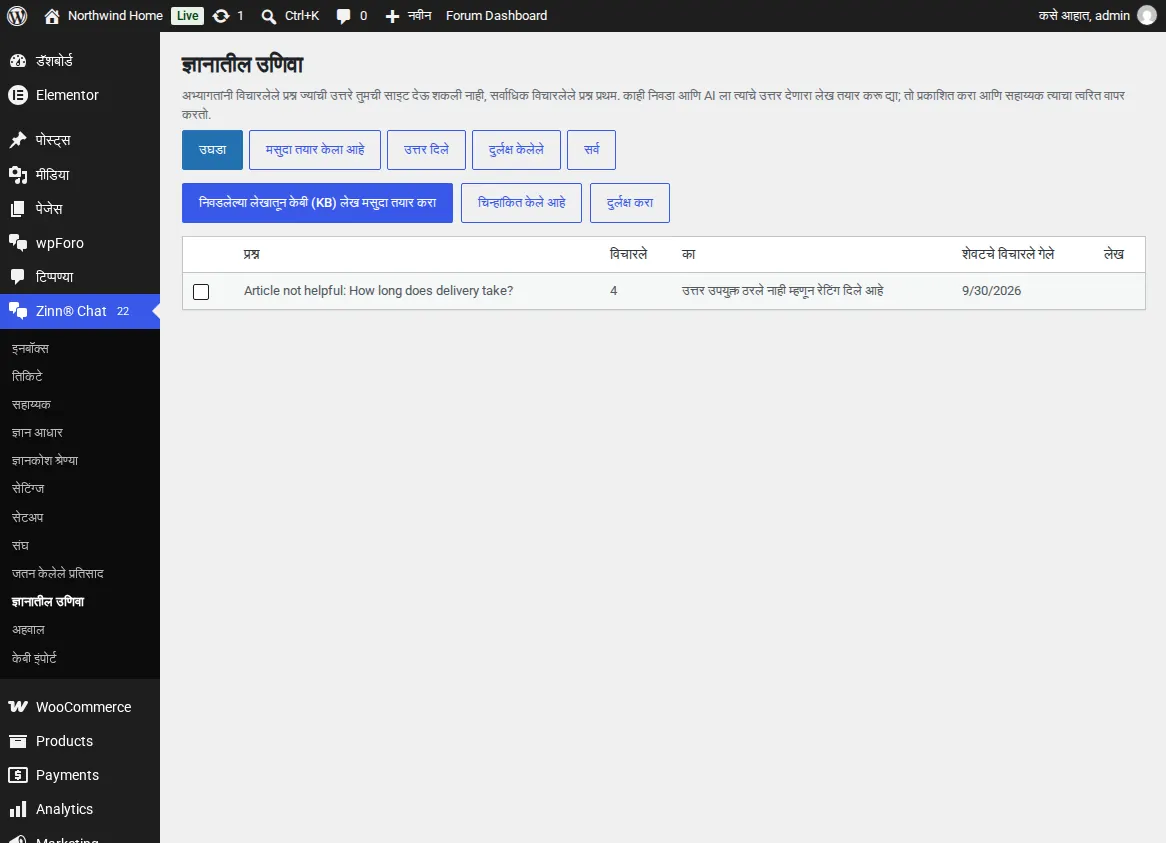The height and width of the screenshot is (843, 1166).
Task: Open the इनबॉक्स submenu item
Action: 30,349
